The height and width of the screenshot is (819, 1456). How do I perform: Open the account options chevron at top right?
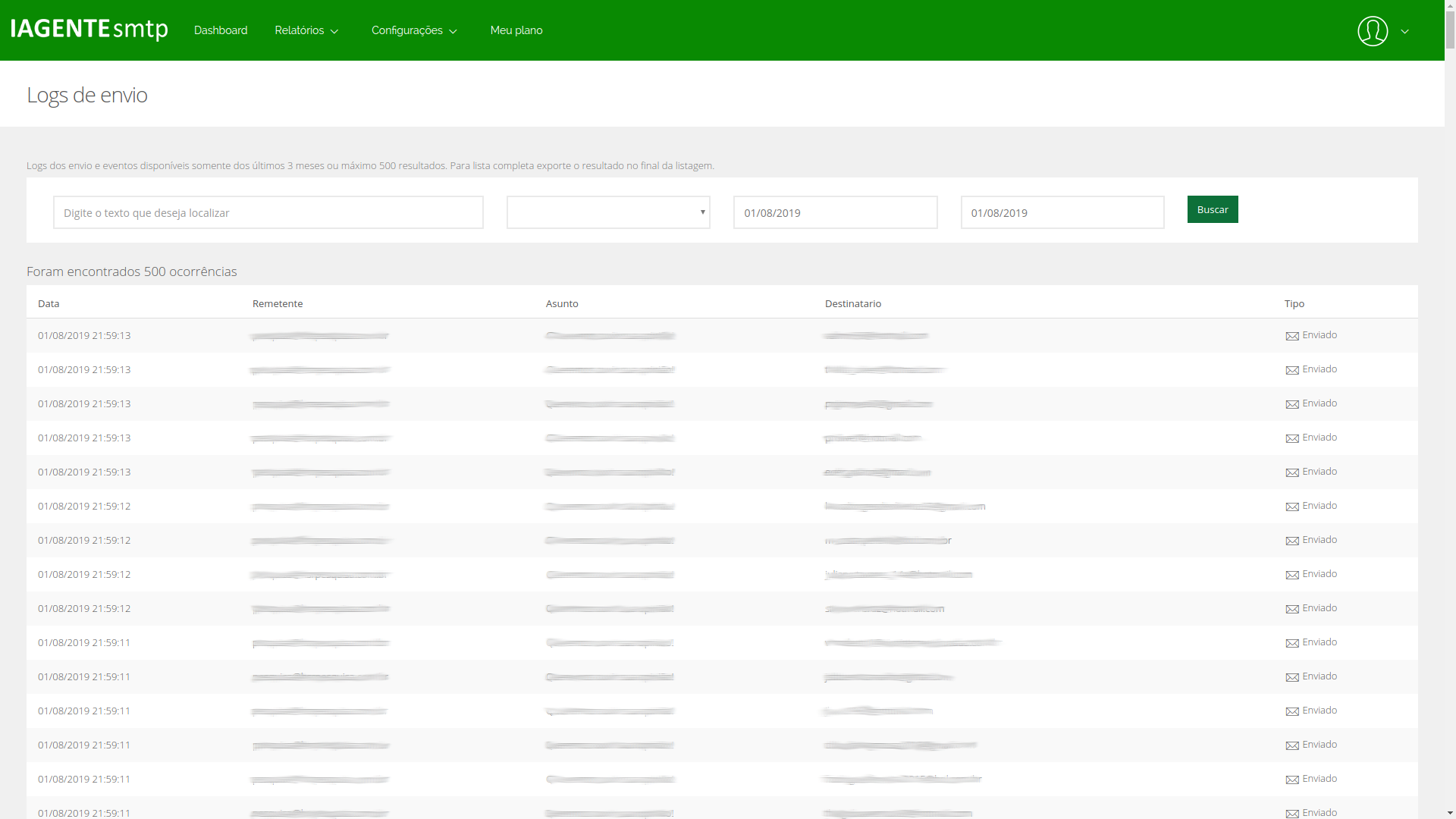tap(1406, 31)
